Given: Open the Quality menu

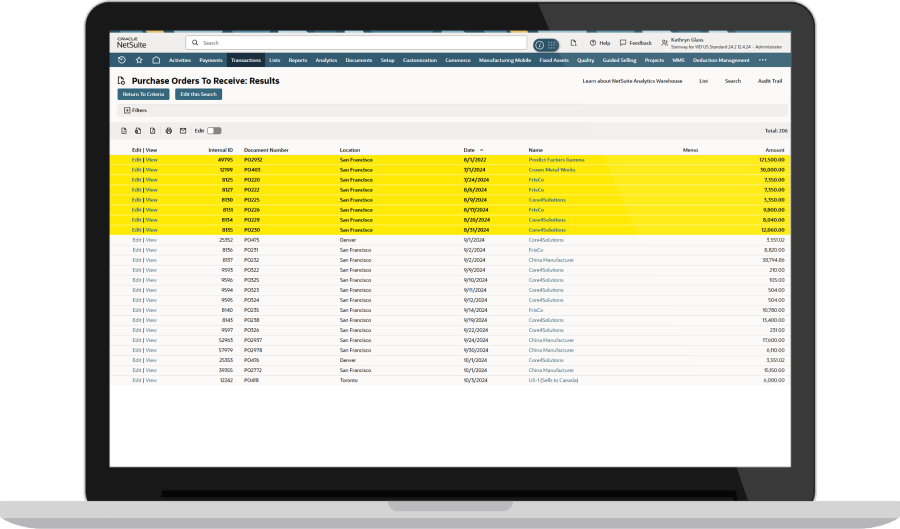Looking at the screenshot, I should click(585, 60).
